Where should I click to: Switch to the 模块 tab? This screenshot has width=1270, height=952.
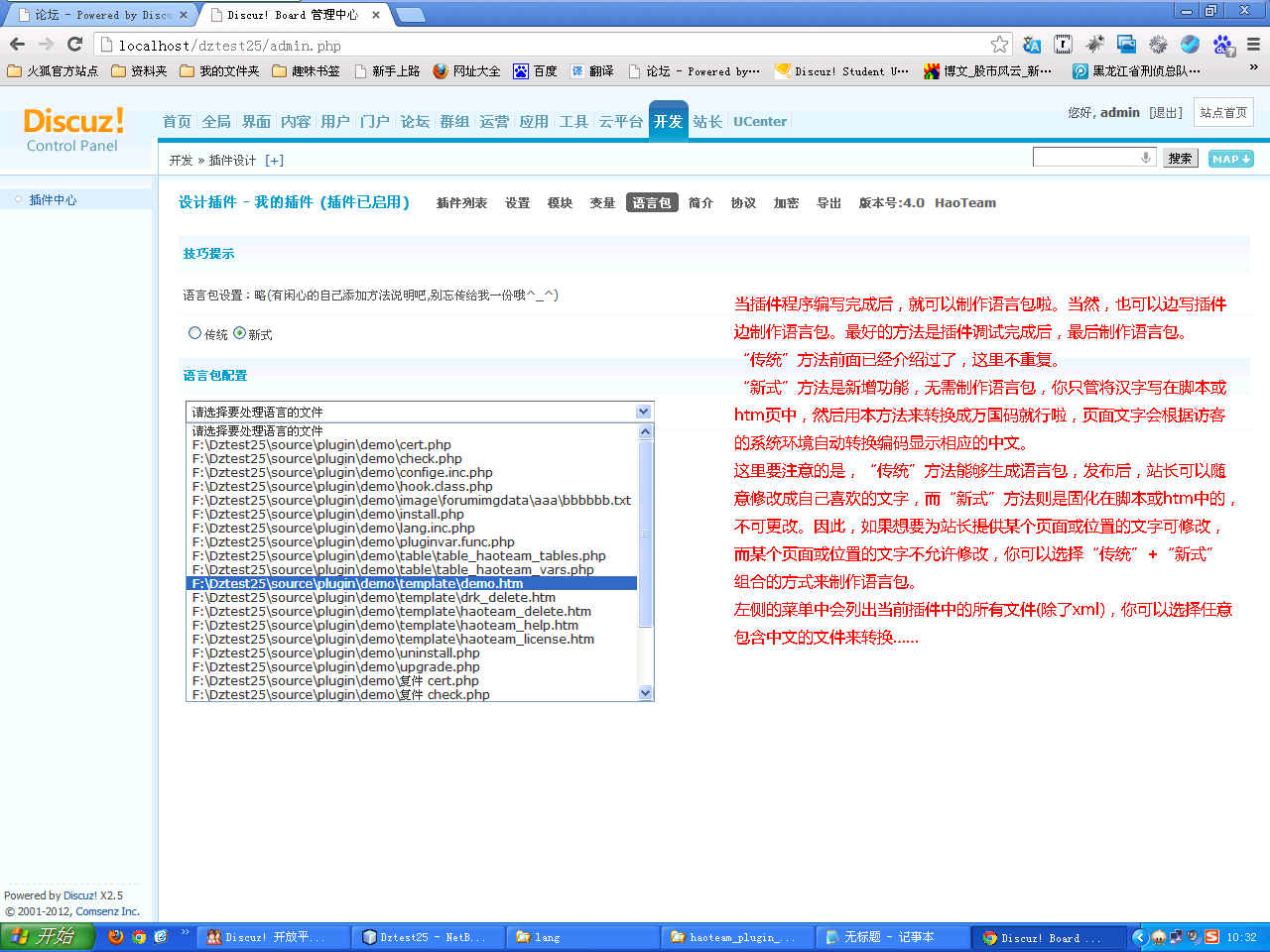[x=560, y=202]
